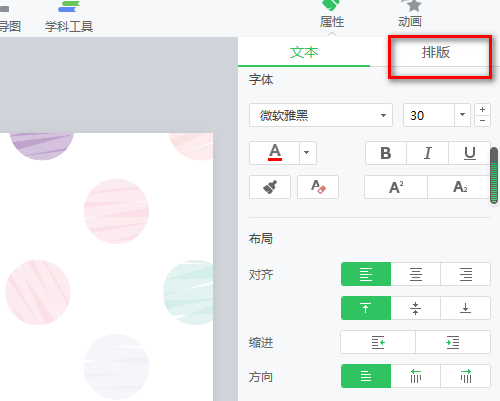
Task: Open the font color dropdown arrow
Action: [x=307, y=153]
